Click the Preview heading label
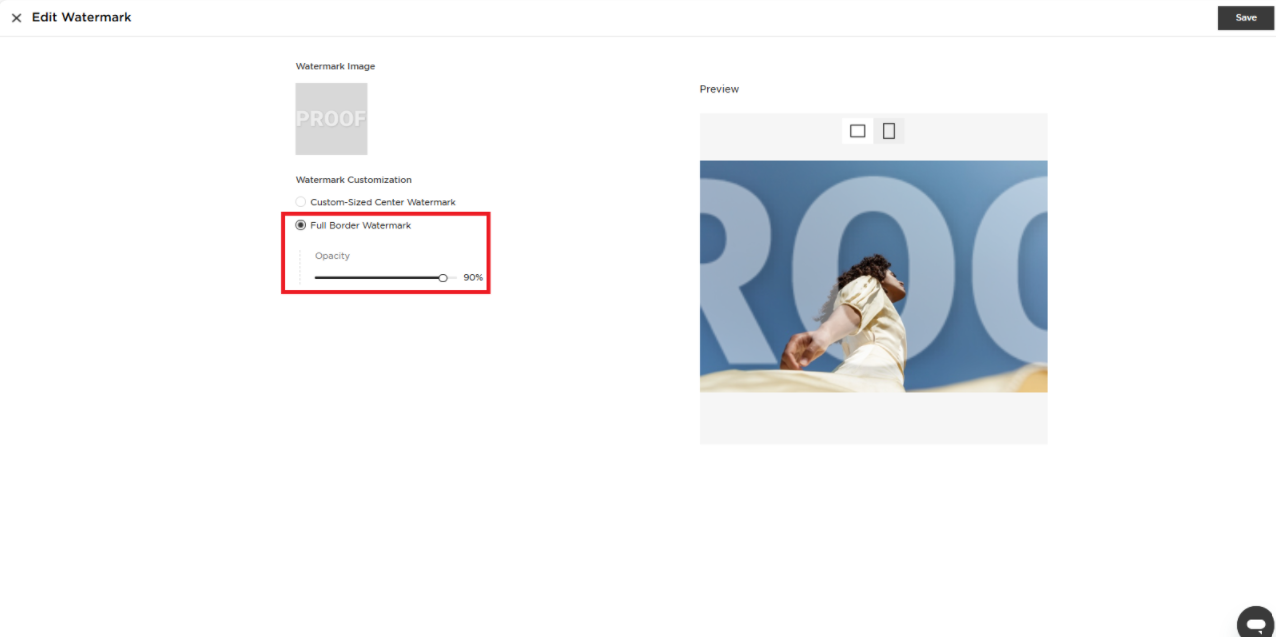The height and width of the screenshot is (637, 1276). point(719,89)
